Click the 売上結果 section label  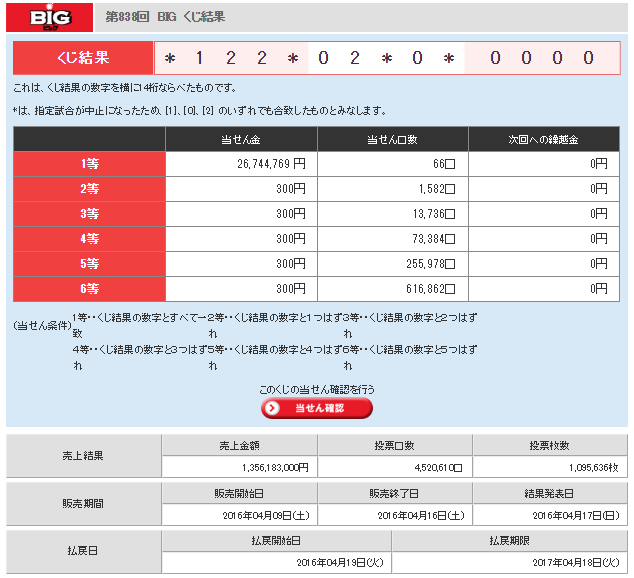(x=83, y=456)
